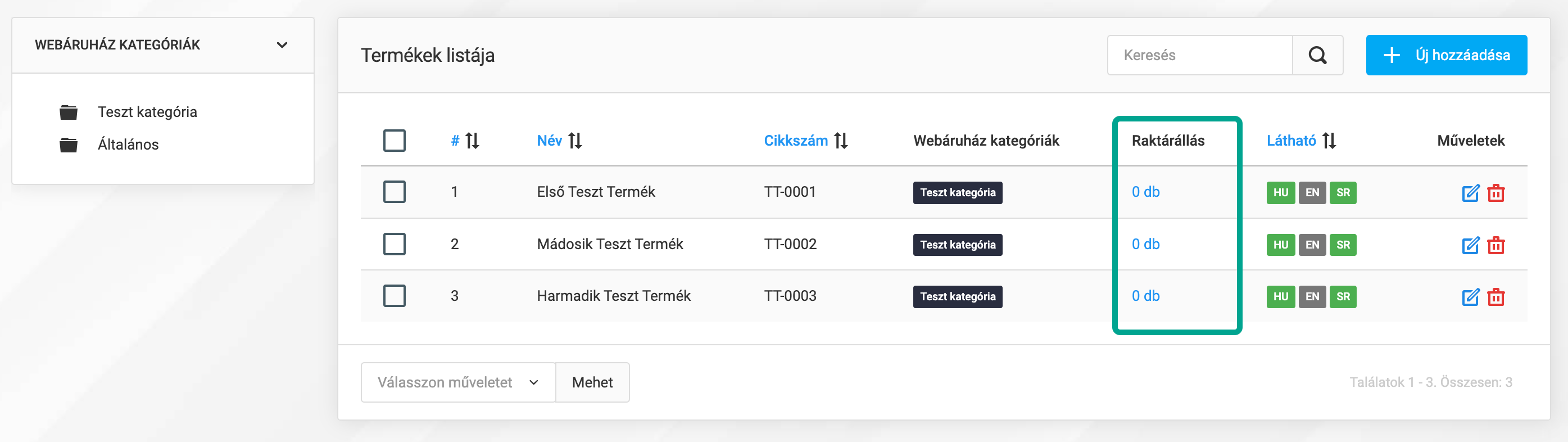Toggle SR visibility for Első Teszt Termék
The image size is (1568, 442).
pyautogui.click(x=1343, y=193)
